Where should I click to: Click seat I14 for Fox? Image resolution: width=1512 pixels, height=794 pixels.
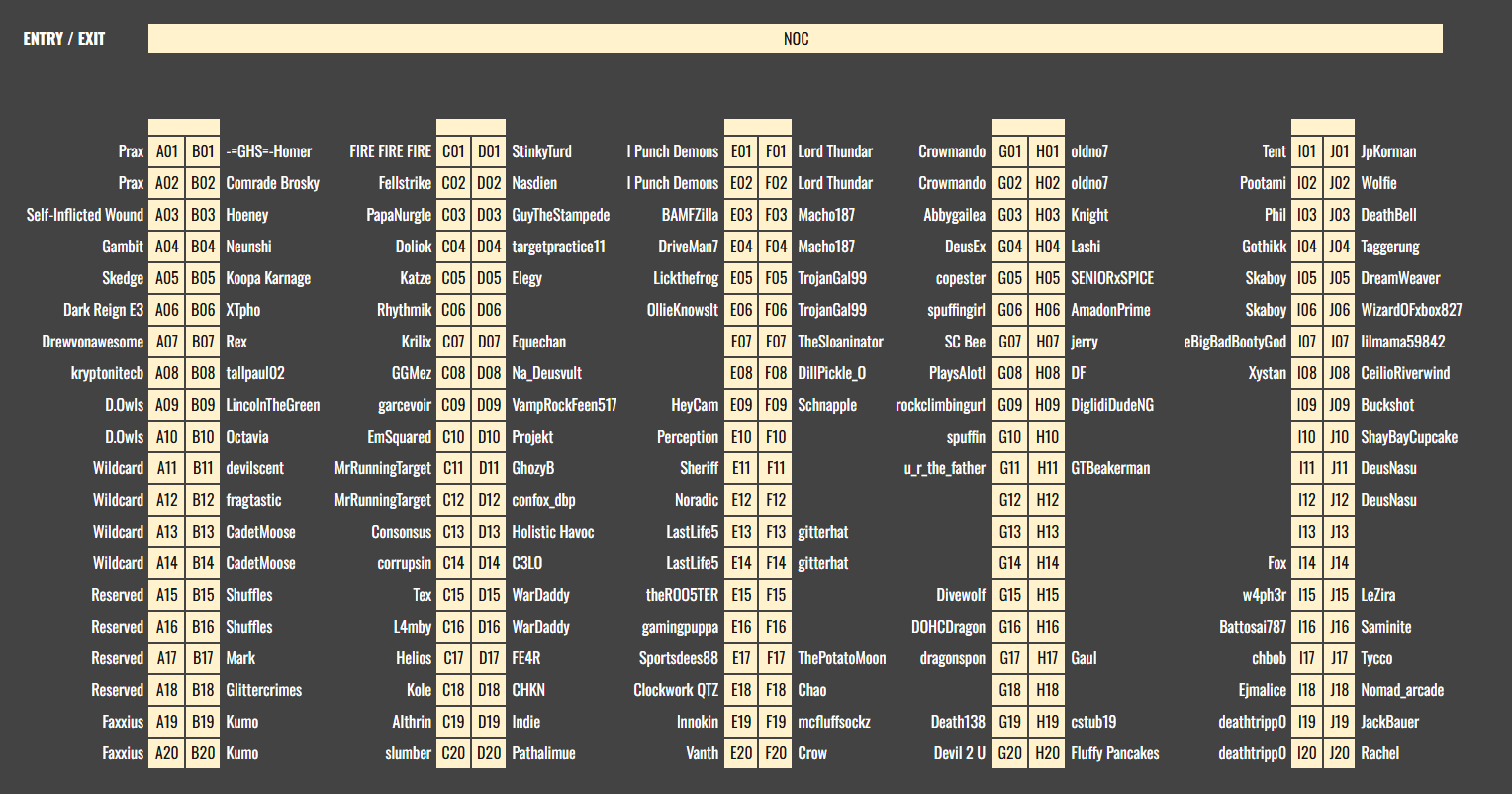pyautogui.click(x=1307, y=563)
